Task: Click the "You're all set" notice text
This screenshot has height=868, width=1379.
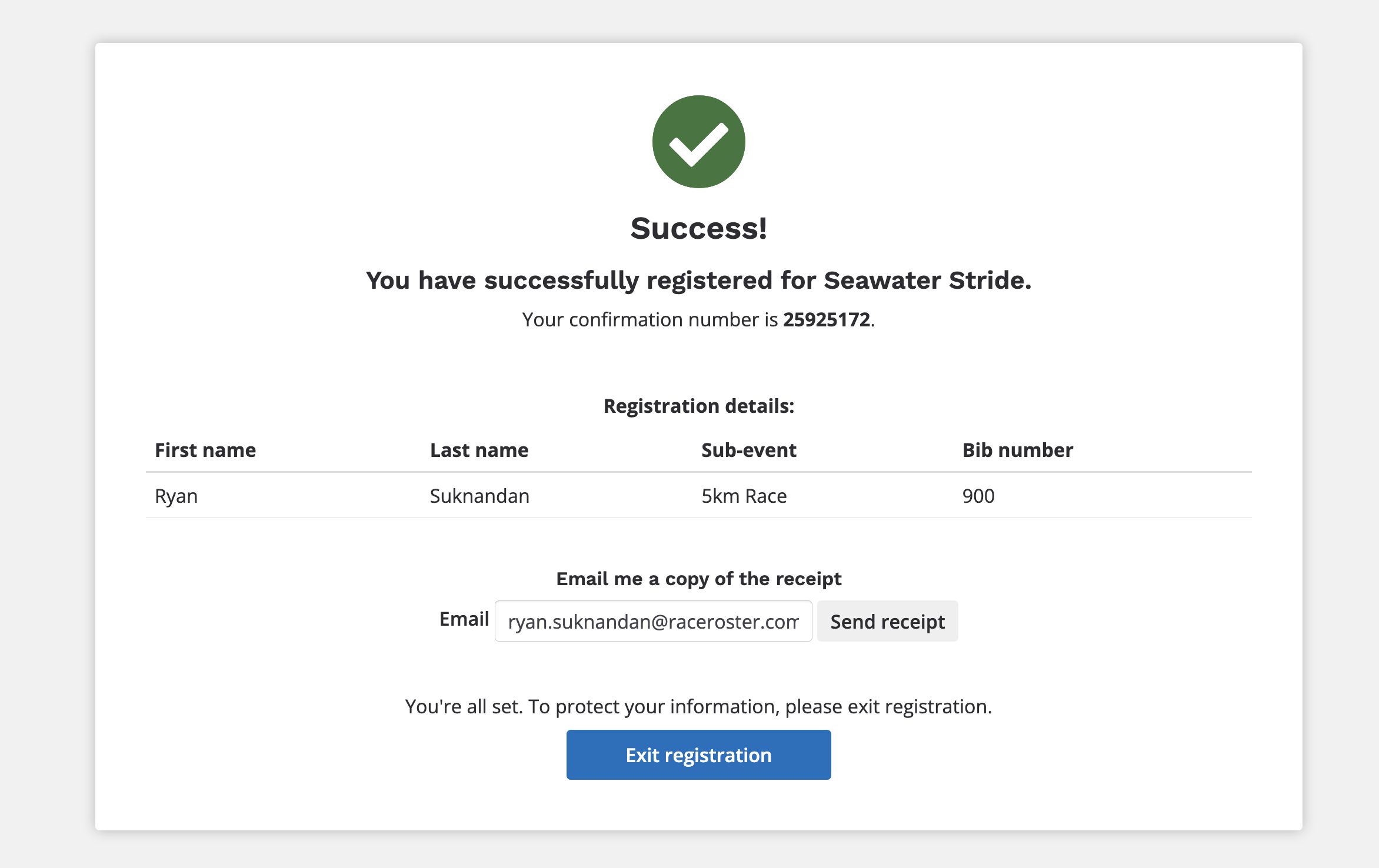Action: tap(698, 707)
